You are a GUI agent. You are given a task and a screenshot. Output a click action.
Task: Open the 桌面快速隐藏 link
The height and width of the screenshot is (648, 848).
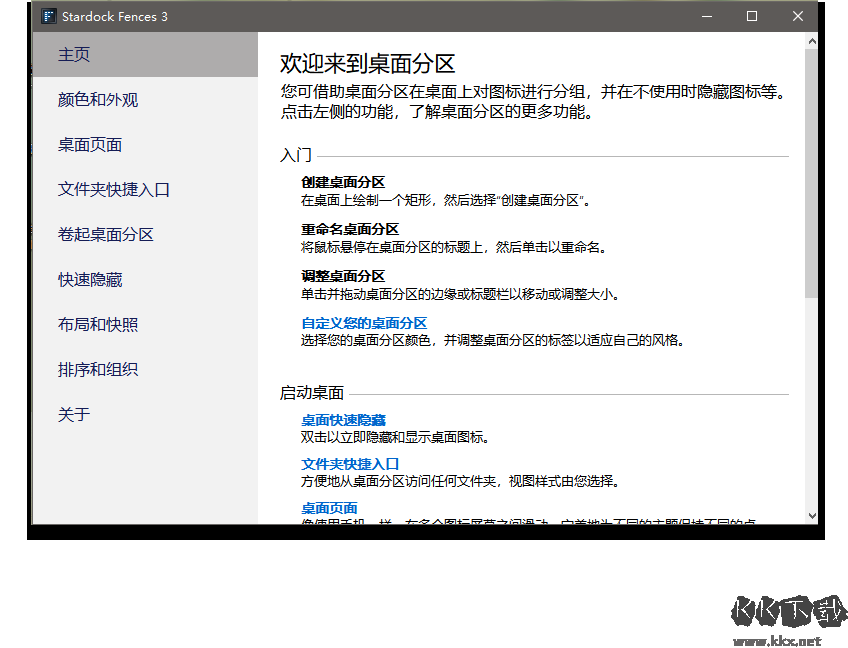[x=343, y=420]
